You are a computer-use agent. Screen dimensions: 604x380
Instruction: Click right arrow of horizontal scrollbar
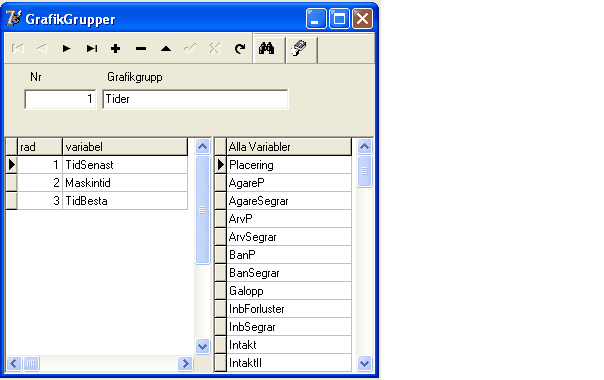pyautogui.click(x=185, y=363)
